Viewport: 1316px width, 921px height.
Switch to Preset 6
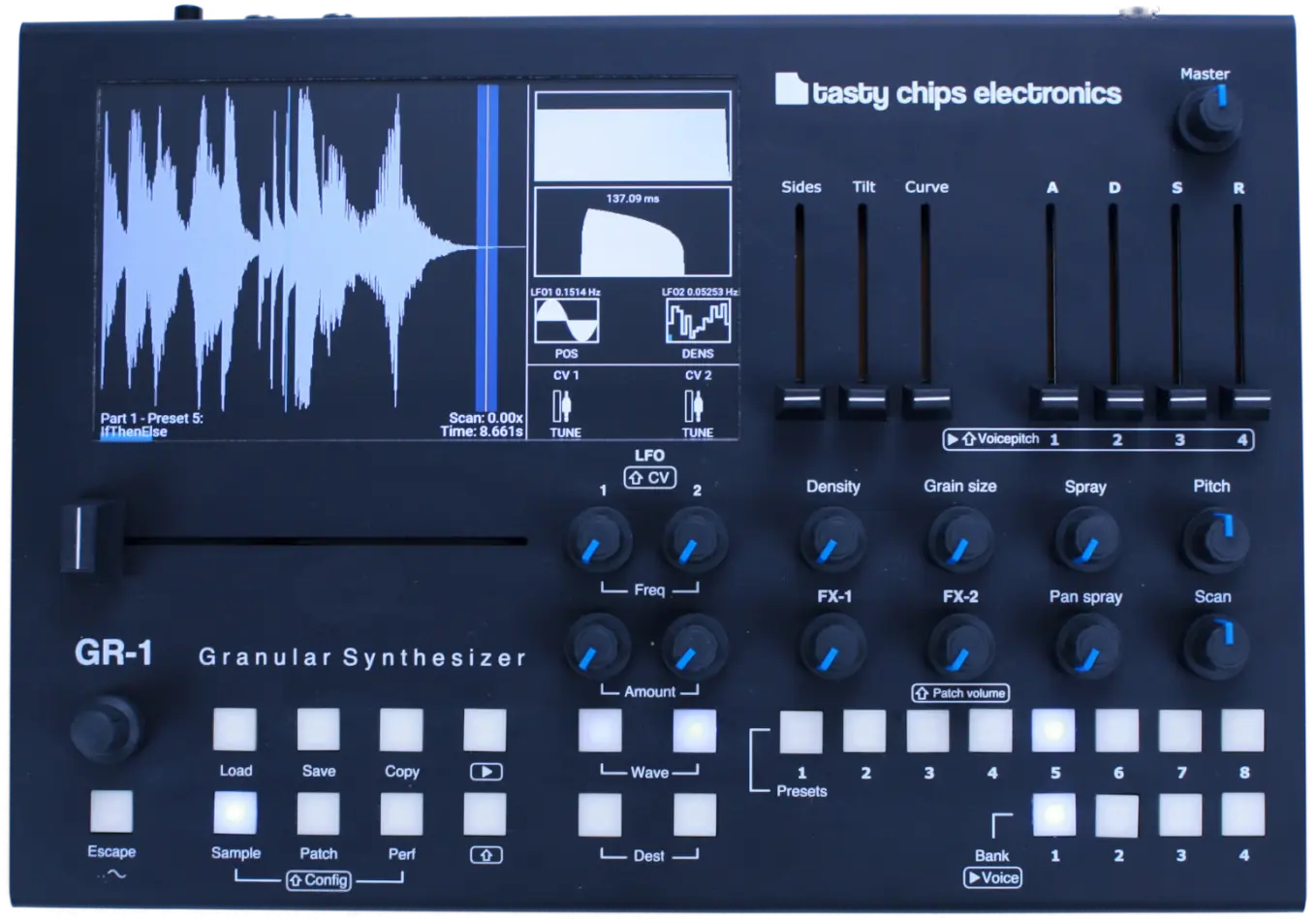[x=1116, y=731]
